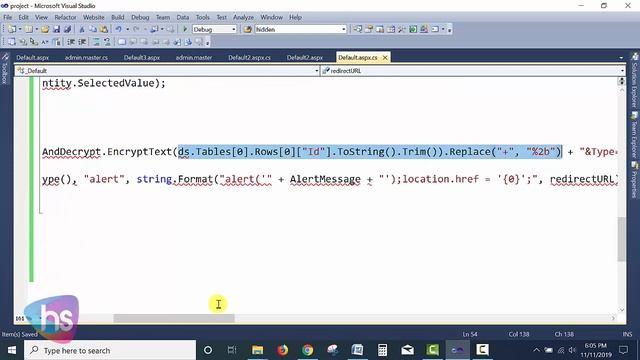Open the active files list dropdown
Screen dimensions: 640x360
(621, 58)
